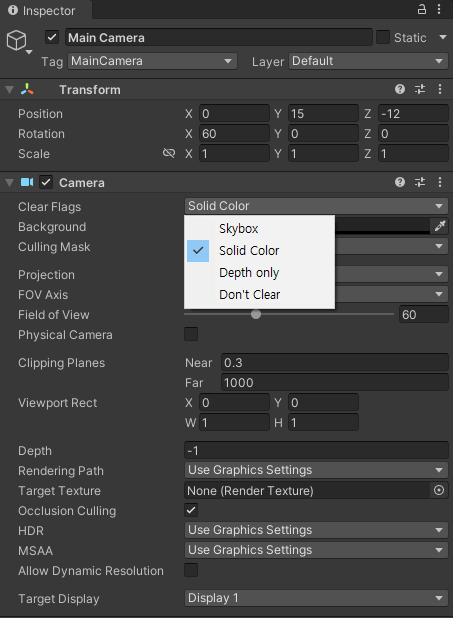Enable Allow Dynamic Resolution checkbox
The height and width of the screenshot is (618, 453).
[191, 570]
